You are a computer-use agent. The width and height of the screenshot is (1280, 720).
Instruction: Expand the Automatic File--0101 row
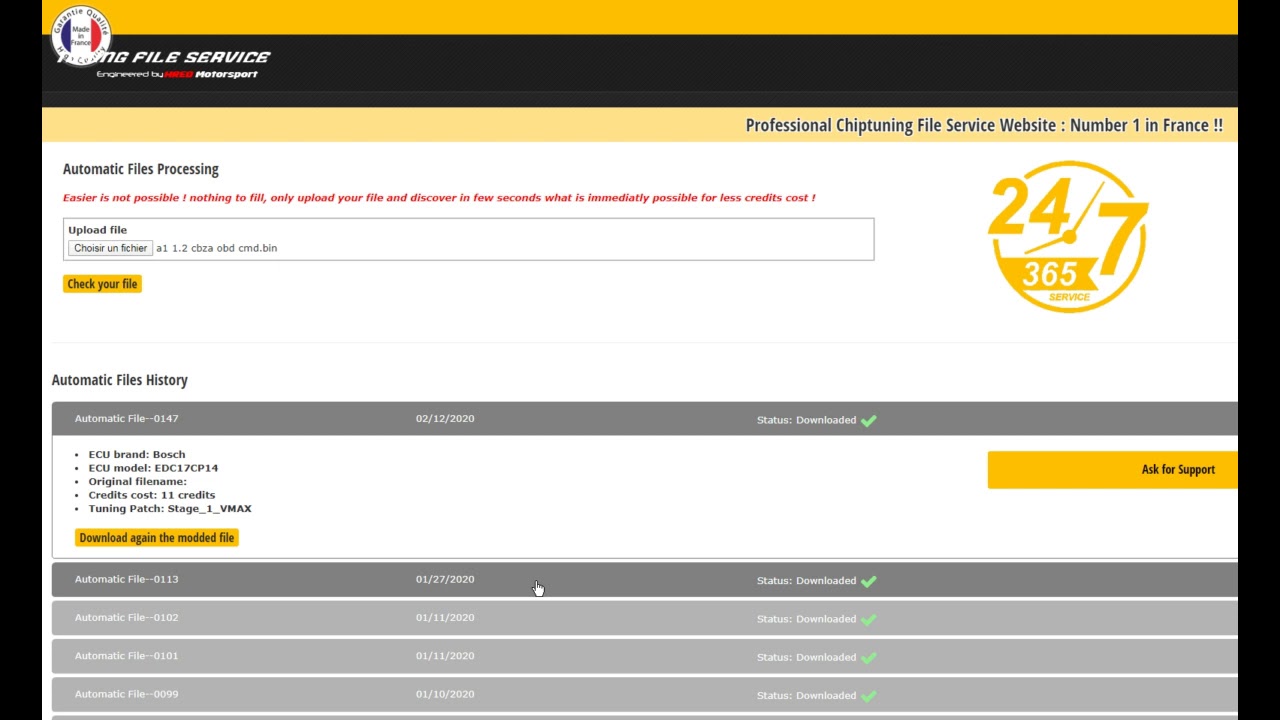(645, 656)
